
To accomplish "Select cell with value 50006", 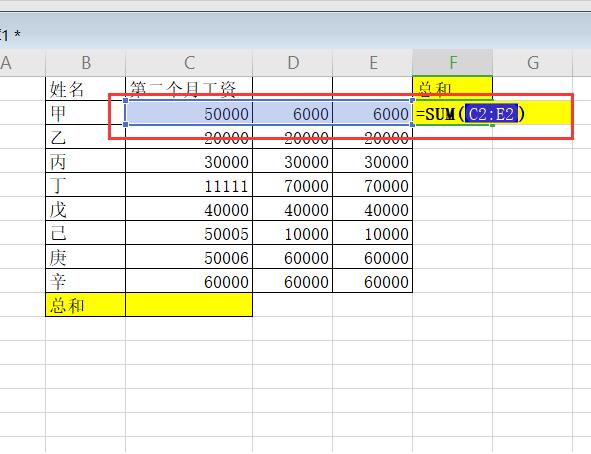I will click(189, 257).
